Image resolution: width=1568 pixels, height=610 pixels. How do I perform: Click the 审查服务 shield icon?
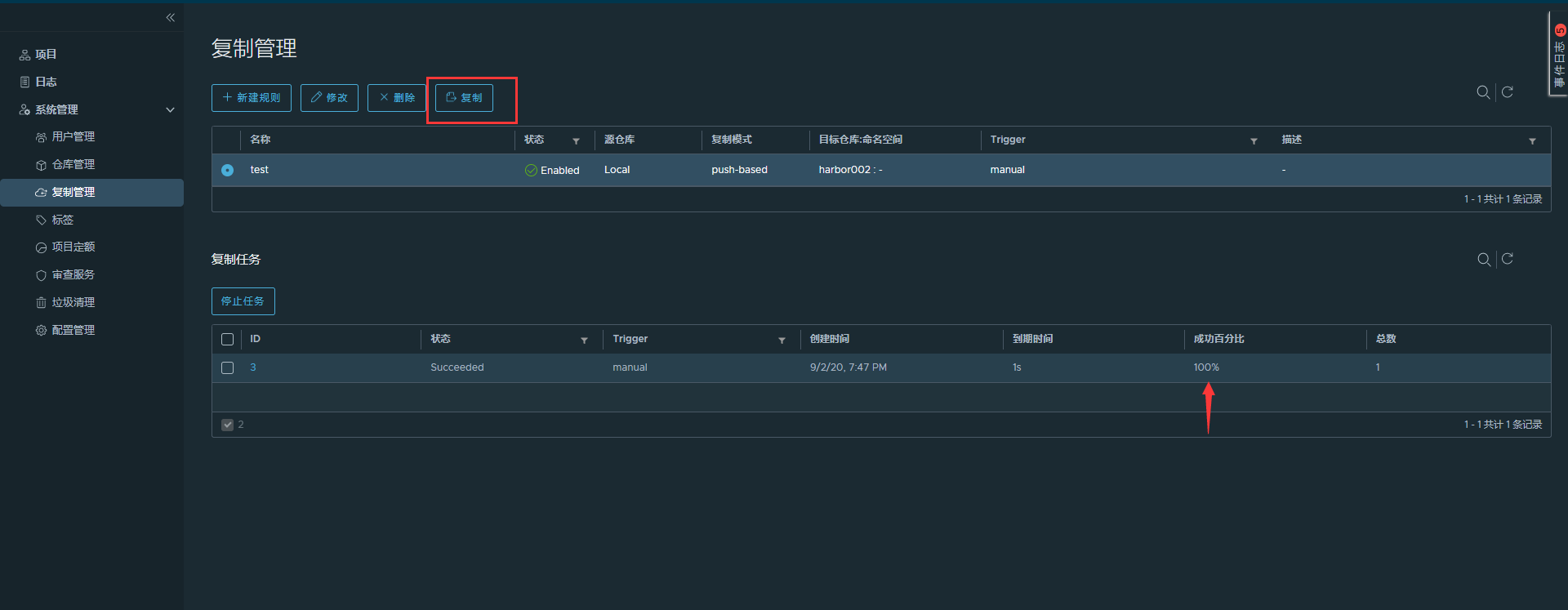(x=41, y=275)
